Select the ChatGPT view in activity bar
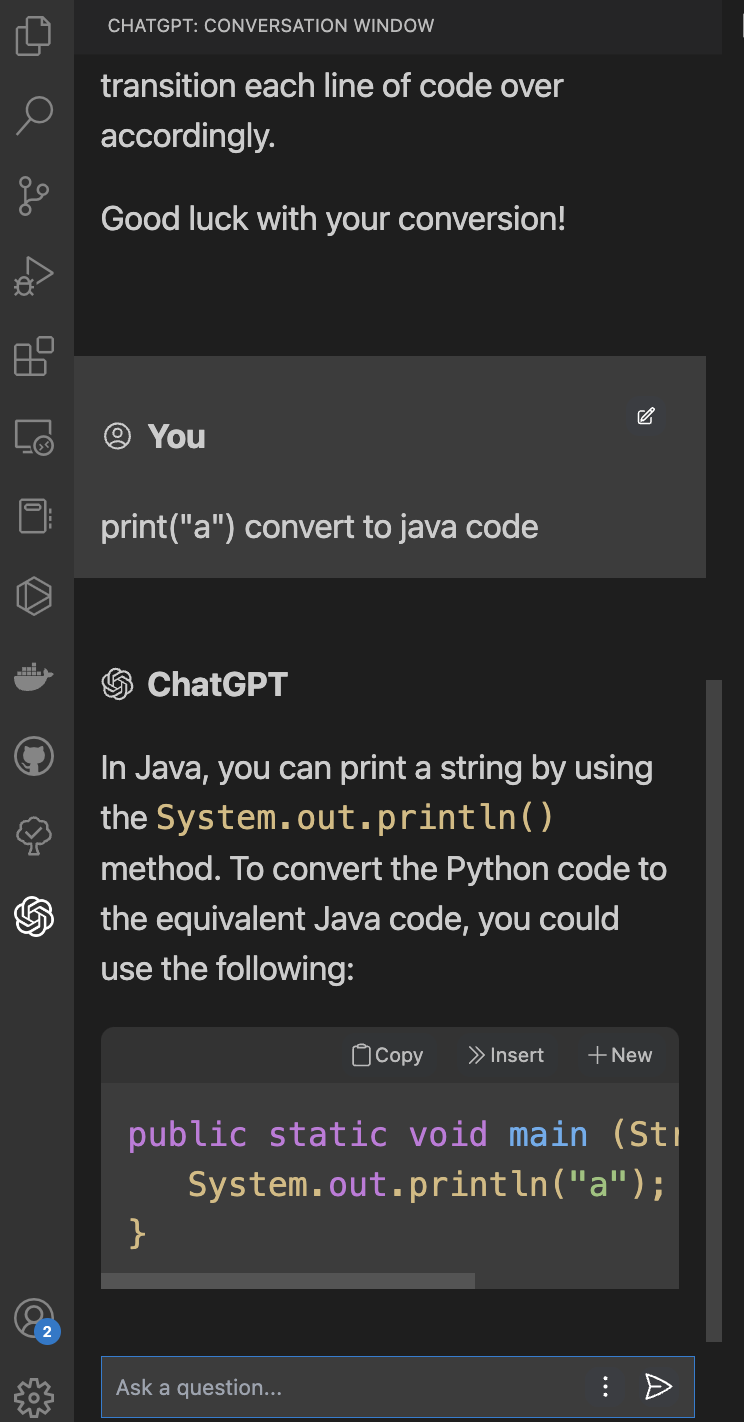This screenshot has width=744, height=1422. (34, 916)
